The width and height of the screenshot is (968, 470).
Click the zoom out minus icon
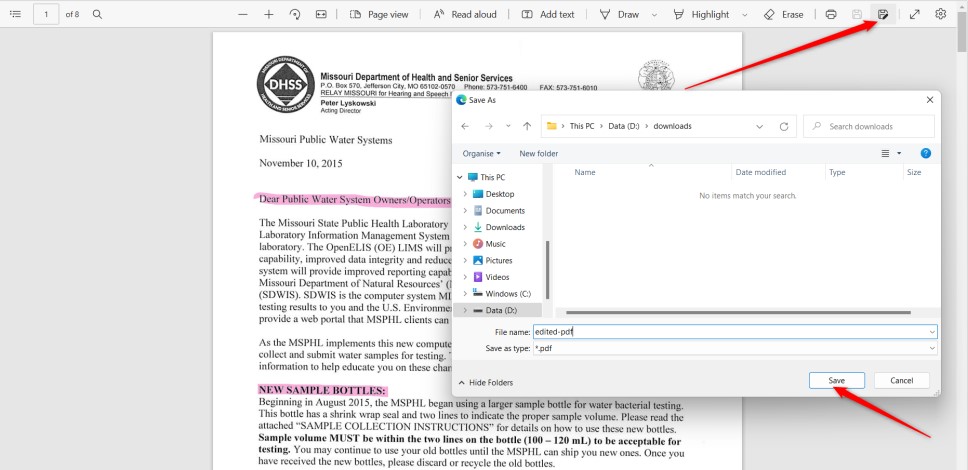243,14
